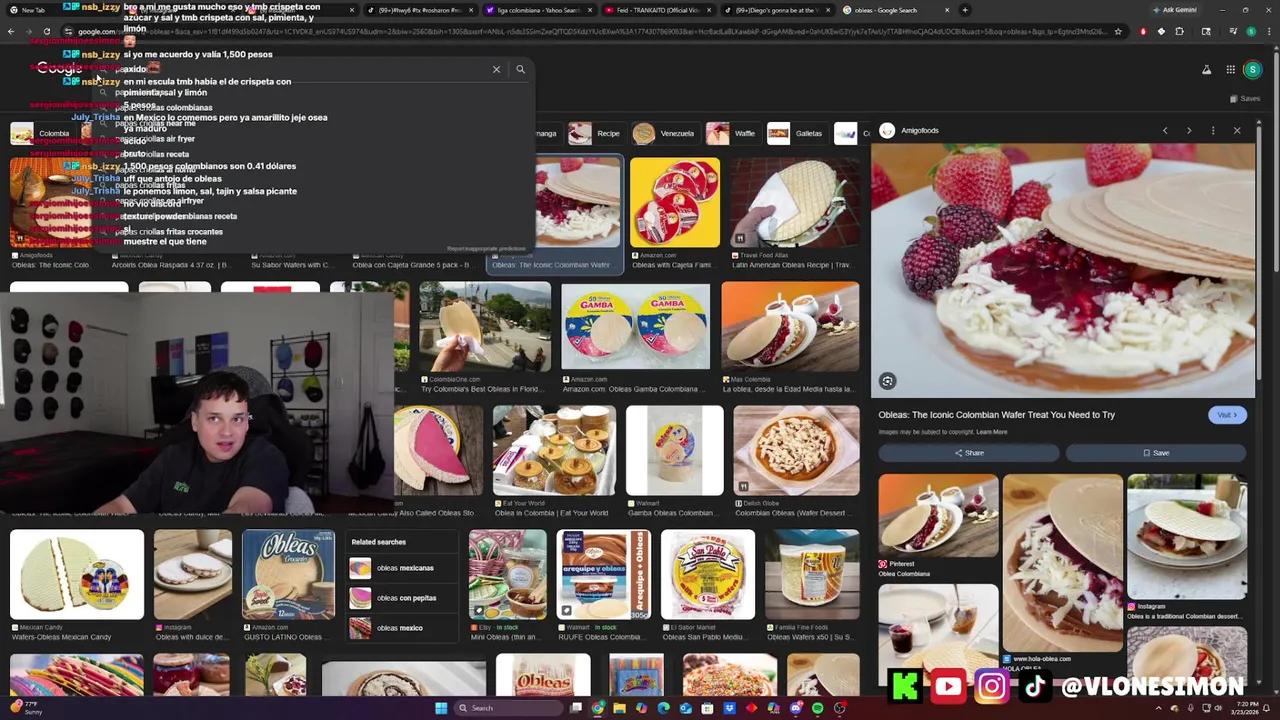The width and height of the screenshot is (1280, 720).
Task: Select the Recipe filter chip
Action: click(596, 133)
